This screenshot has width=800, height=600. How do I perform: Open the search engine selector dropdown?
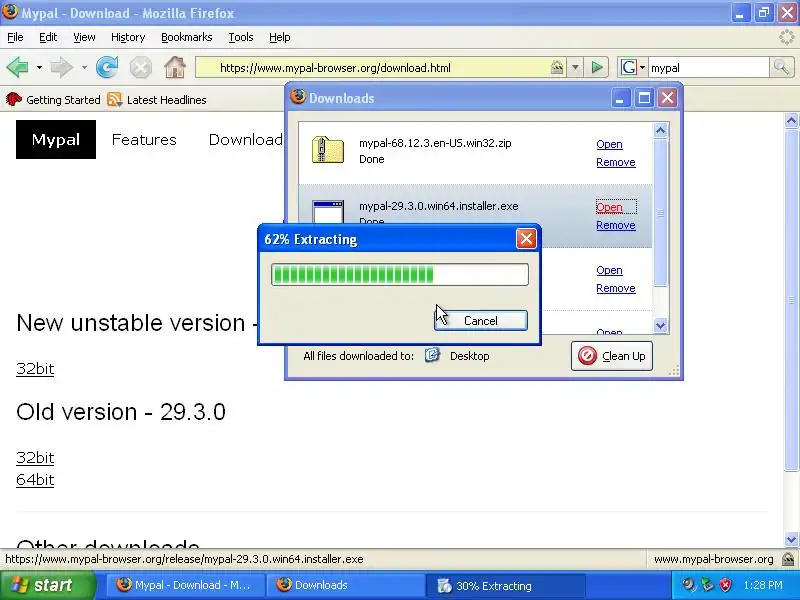pyautogui.click(x=642, y=67)
